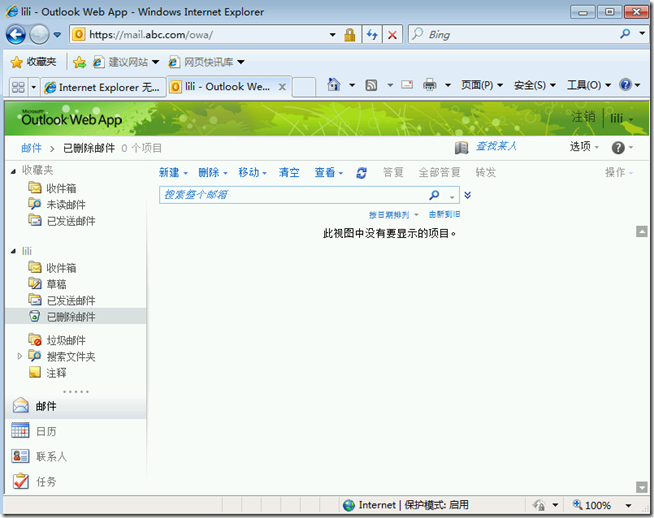The width and height of the screenshot is (654, 518).
Task: Expand search options double chevron
Action: 468,195
